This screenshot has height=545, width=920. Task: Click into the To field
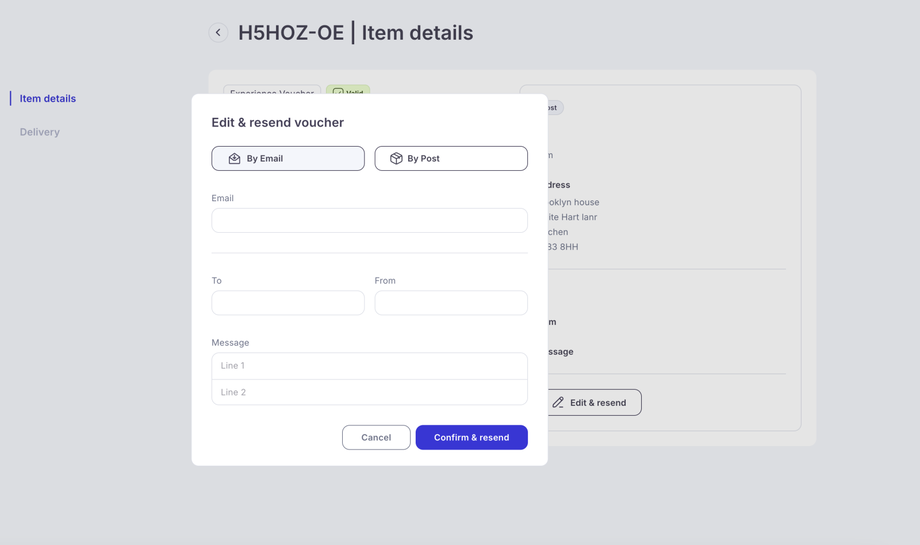[x=288, y=303]
